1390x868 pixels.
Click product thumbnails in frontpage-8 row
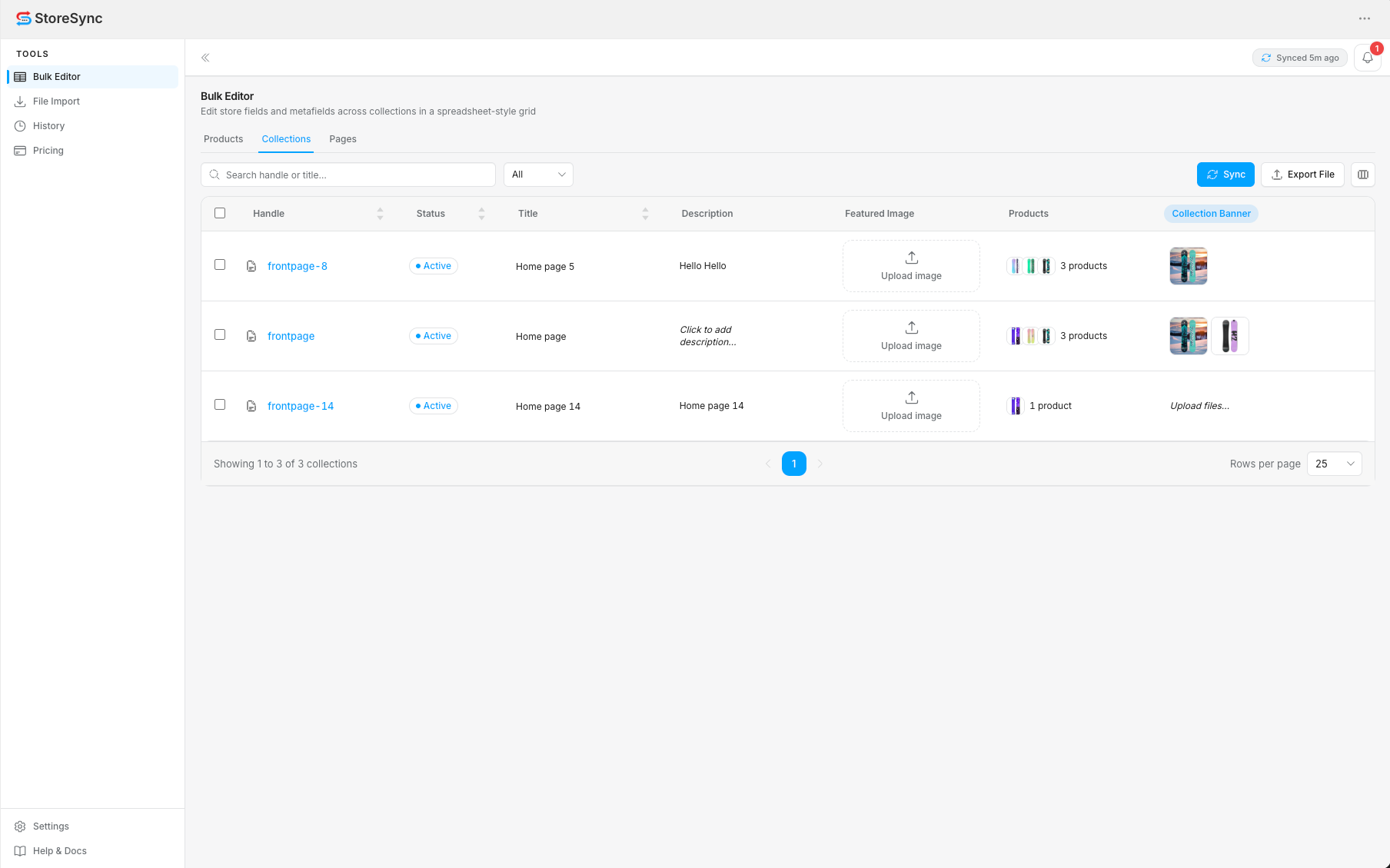point(1031,266)
